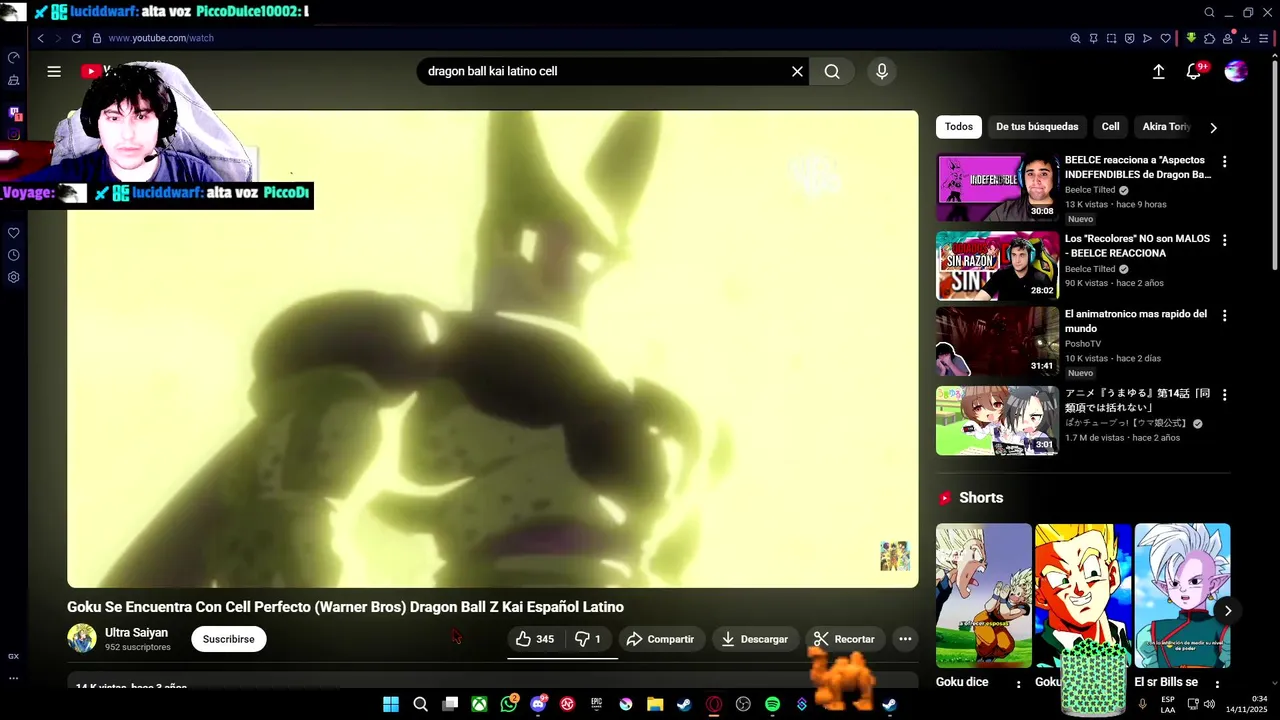Open Los Recolores NO son MALOS video
This screenshot has height=720, width=1280.
pos(1137,246)
